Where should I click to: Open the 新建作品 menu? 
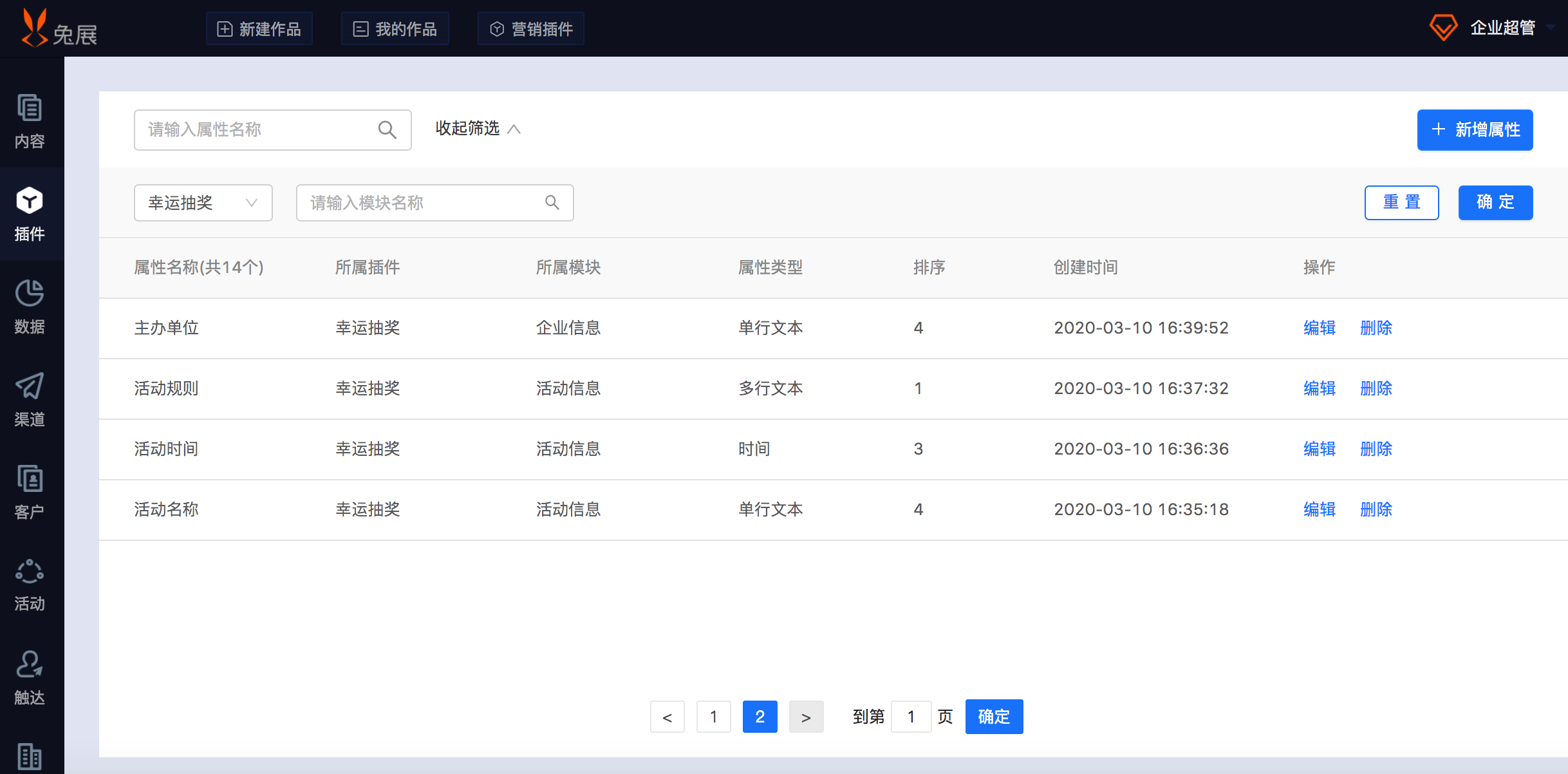(259, 29)
